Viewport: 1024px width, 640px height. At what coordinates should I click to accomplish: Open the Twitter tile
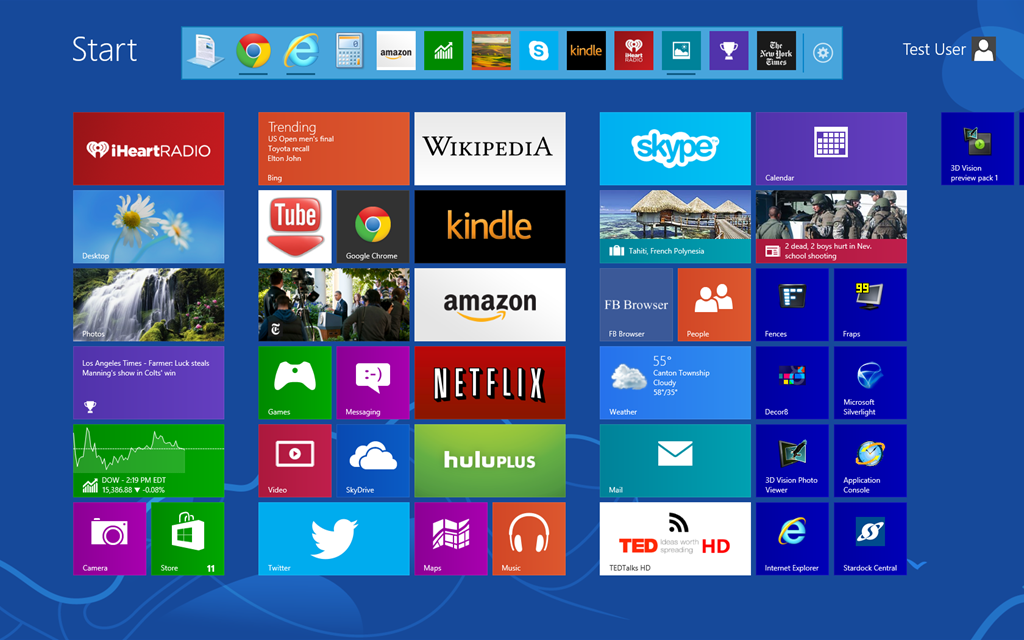[x=334, y=539]
